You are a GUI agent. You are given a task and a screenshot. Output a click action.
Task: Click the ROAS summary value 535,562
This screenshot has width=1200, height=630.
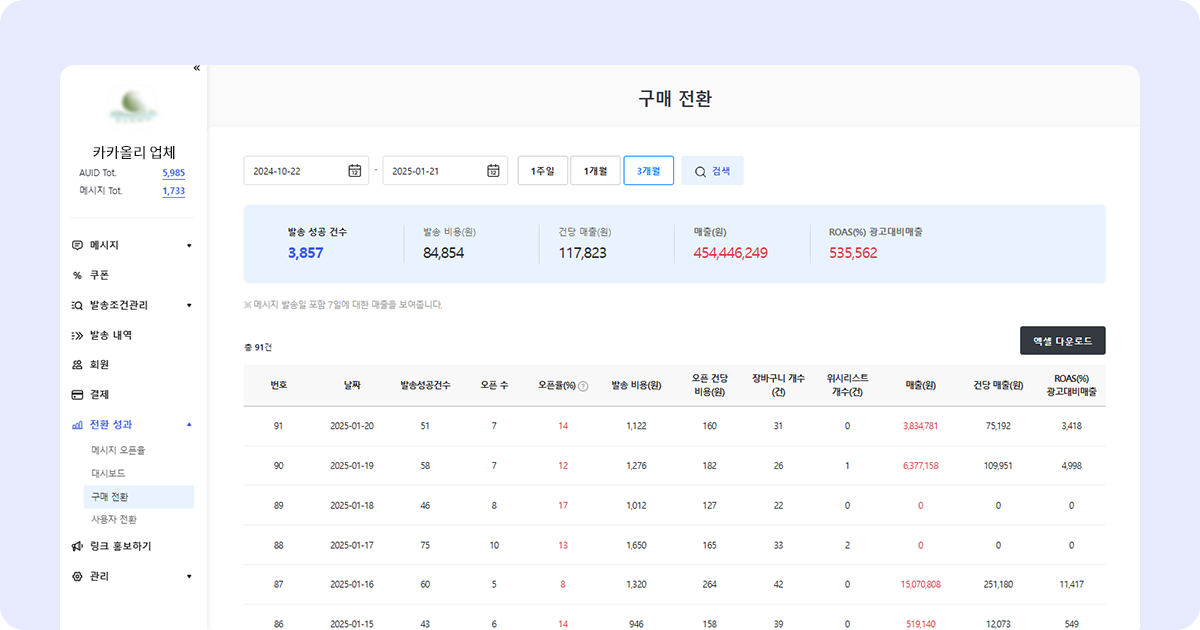point(853,253)
